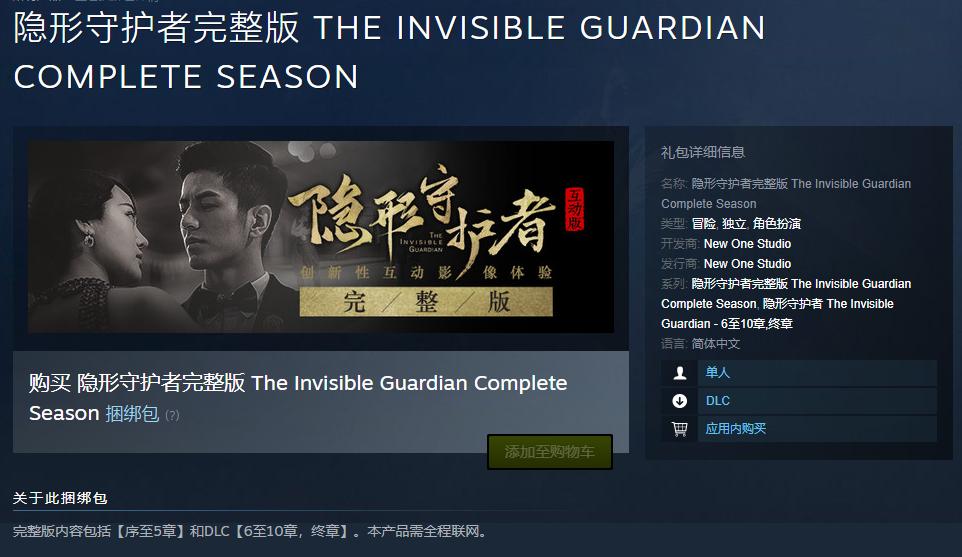Click the game banner header image
Screen dimensions: 962x557
click(321, 237)
